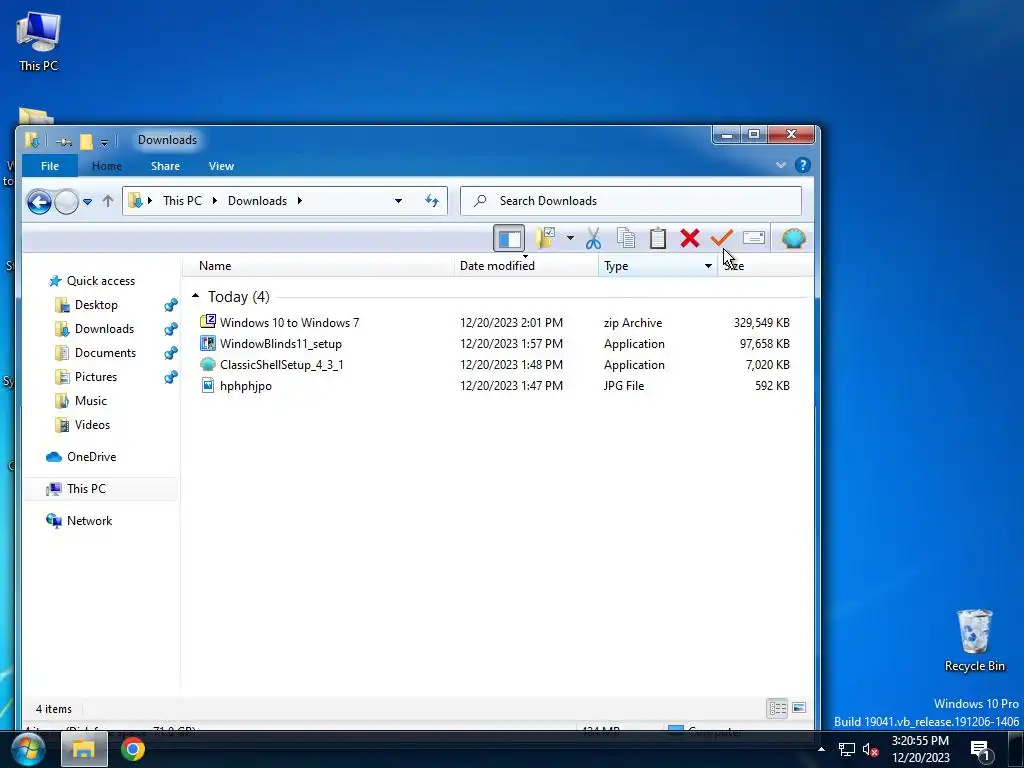
Task: Click the title bar properties pin icon
Action: point(63,142)
